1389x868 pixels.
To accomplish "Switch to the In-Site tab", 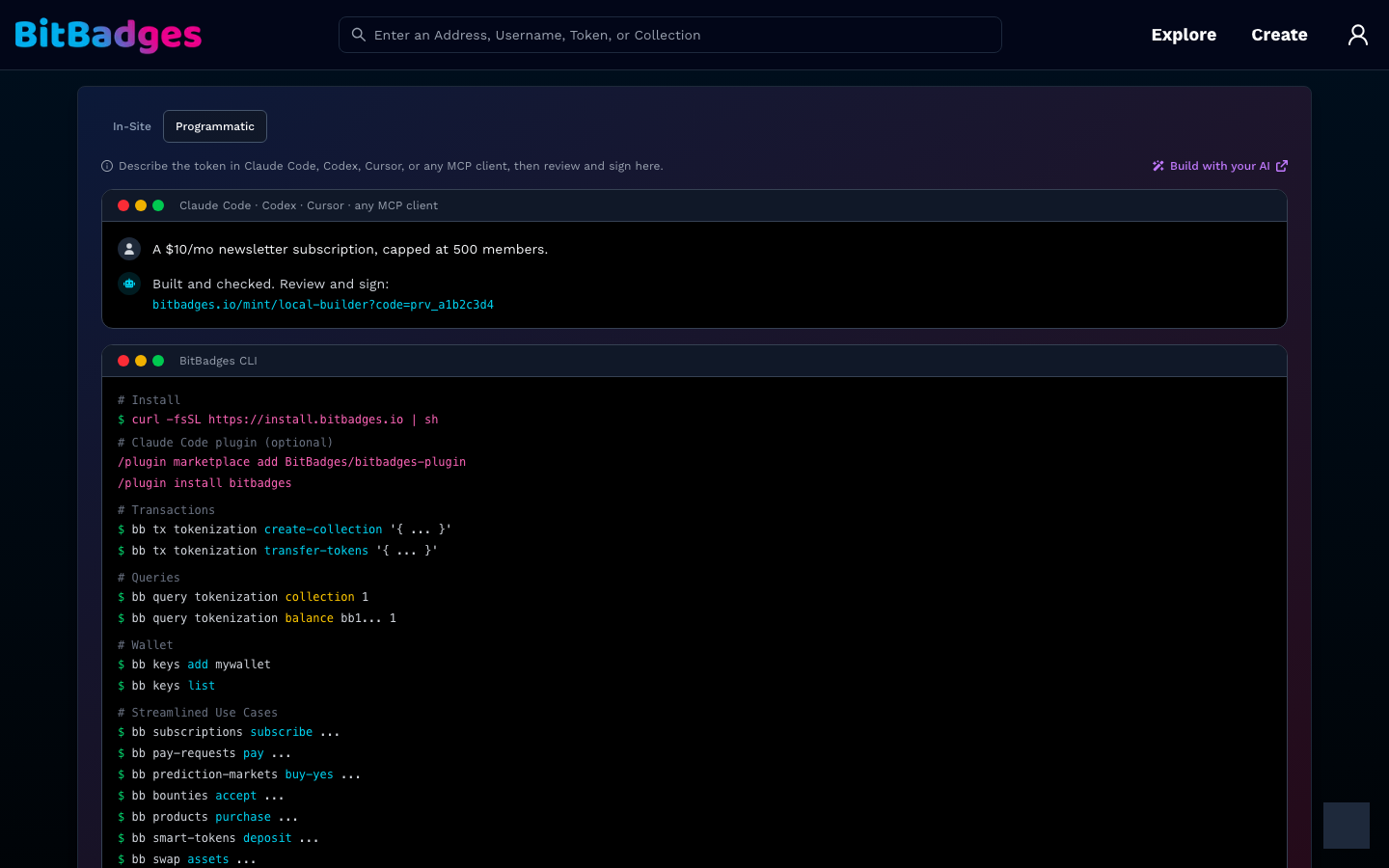I will click(132, 126).
